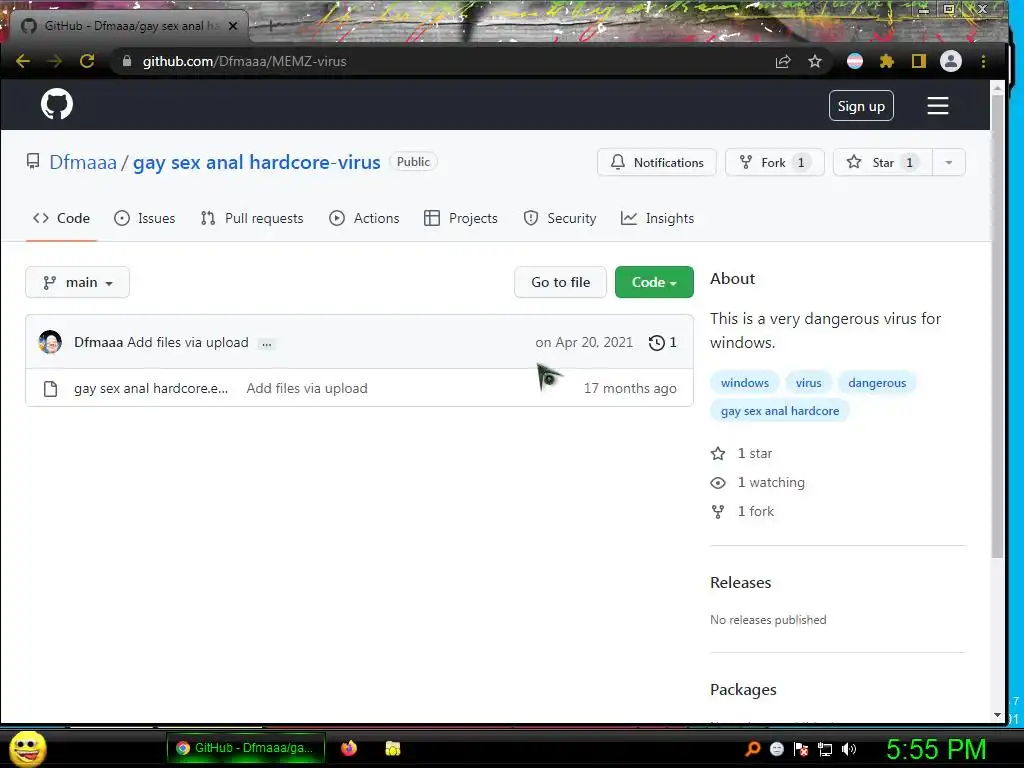Open the Packages heading link

pos(743,690)
